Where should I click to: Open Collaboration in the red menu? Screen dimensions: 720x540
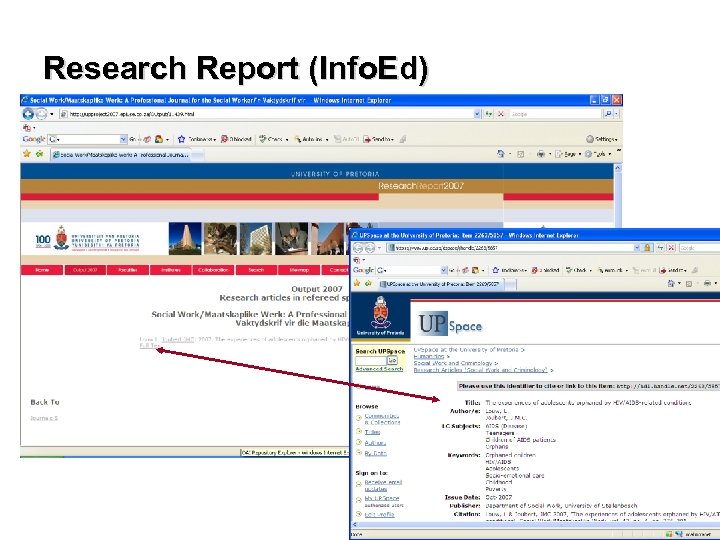point(214,270)
